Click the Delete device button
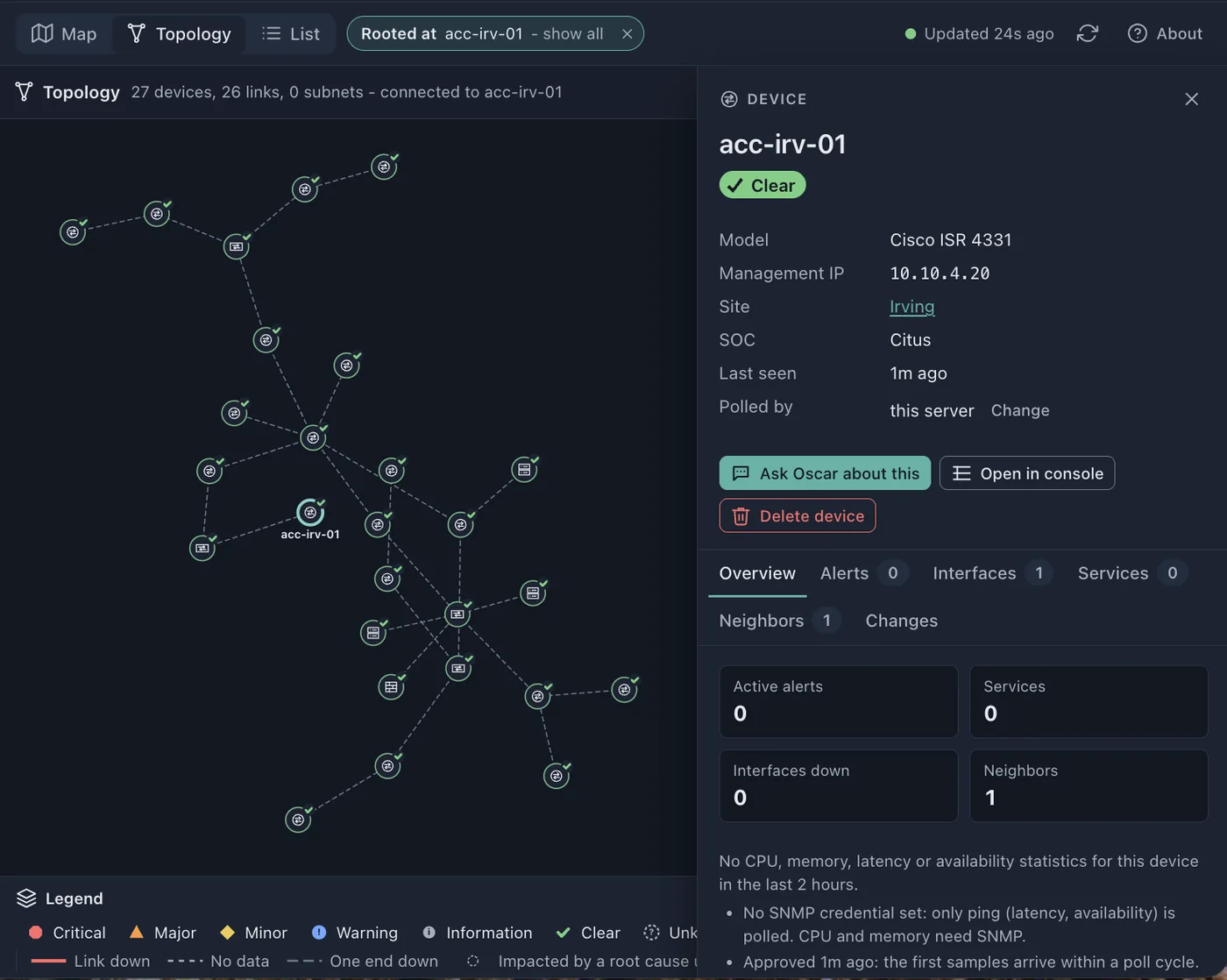Image resolution: width=1227 pixels, height=980 pixels. (x=798, y=515)
